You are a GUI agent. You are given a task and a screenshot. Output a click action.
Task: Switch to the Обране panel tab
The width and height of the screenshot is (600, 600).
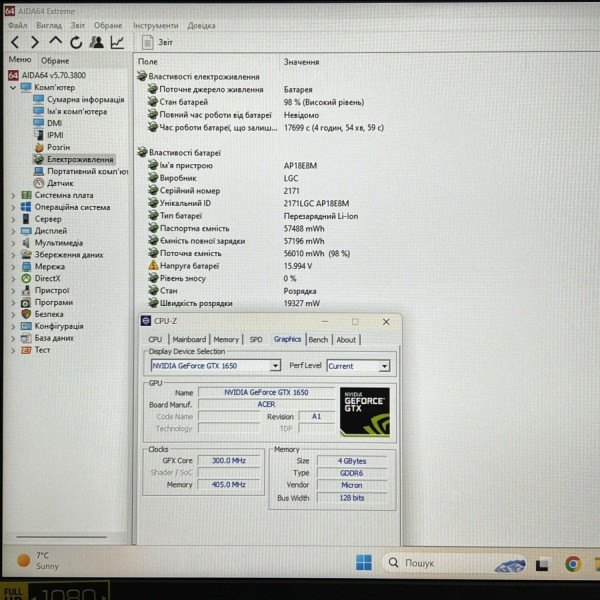coord(55,60)
